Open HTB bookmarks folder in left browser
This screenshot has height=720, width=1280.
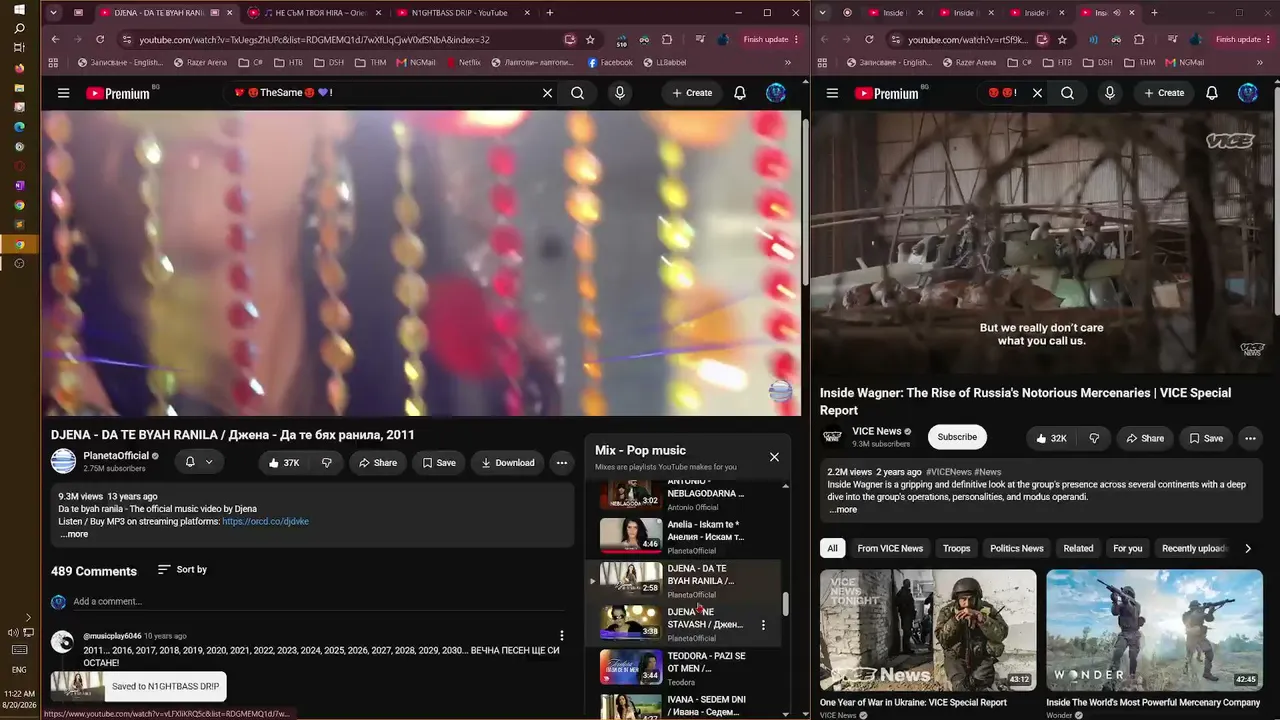click(287, 62)
